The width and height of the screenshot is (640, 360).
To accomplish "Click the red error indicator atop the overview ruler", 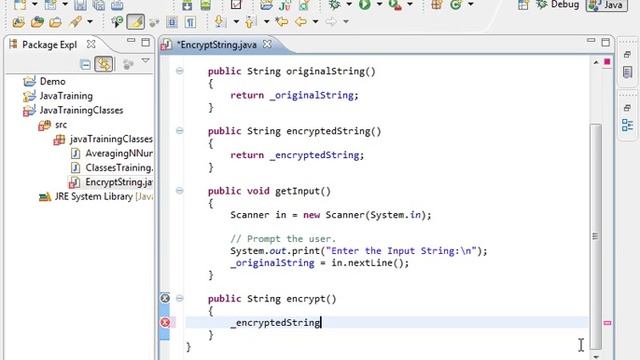I will pyautogui.click(x=607, y=62).
